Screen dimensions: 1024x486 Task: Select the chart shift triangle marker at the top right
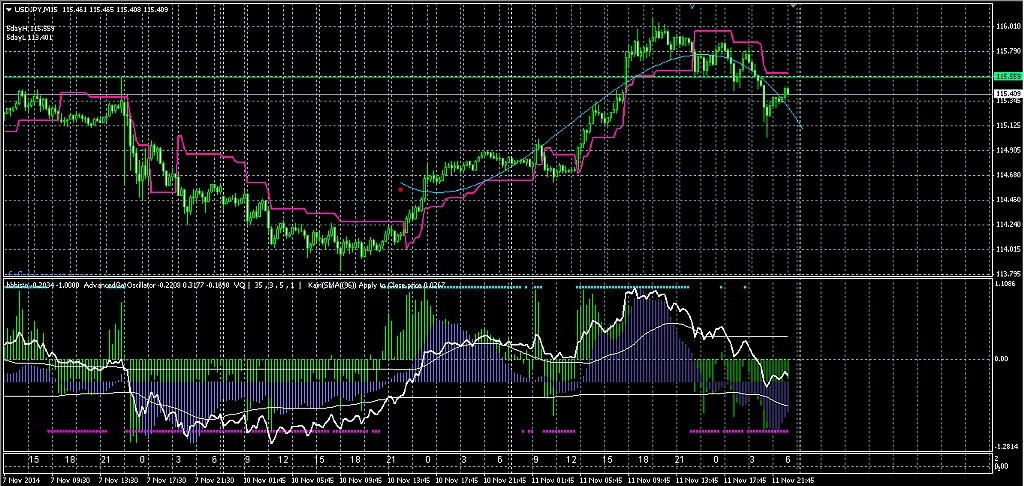tap(793, 5)
